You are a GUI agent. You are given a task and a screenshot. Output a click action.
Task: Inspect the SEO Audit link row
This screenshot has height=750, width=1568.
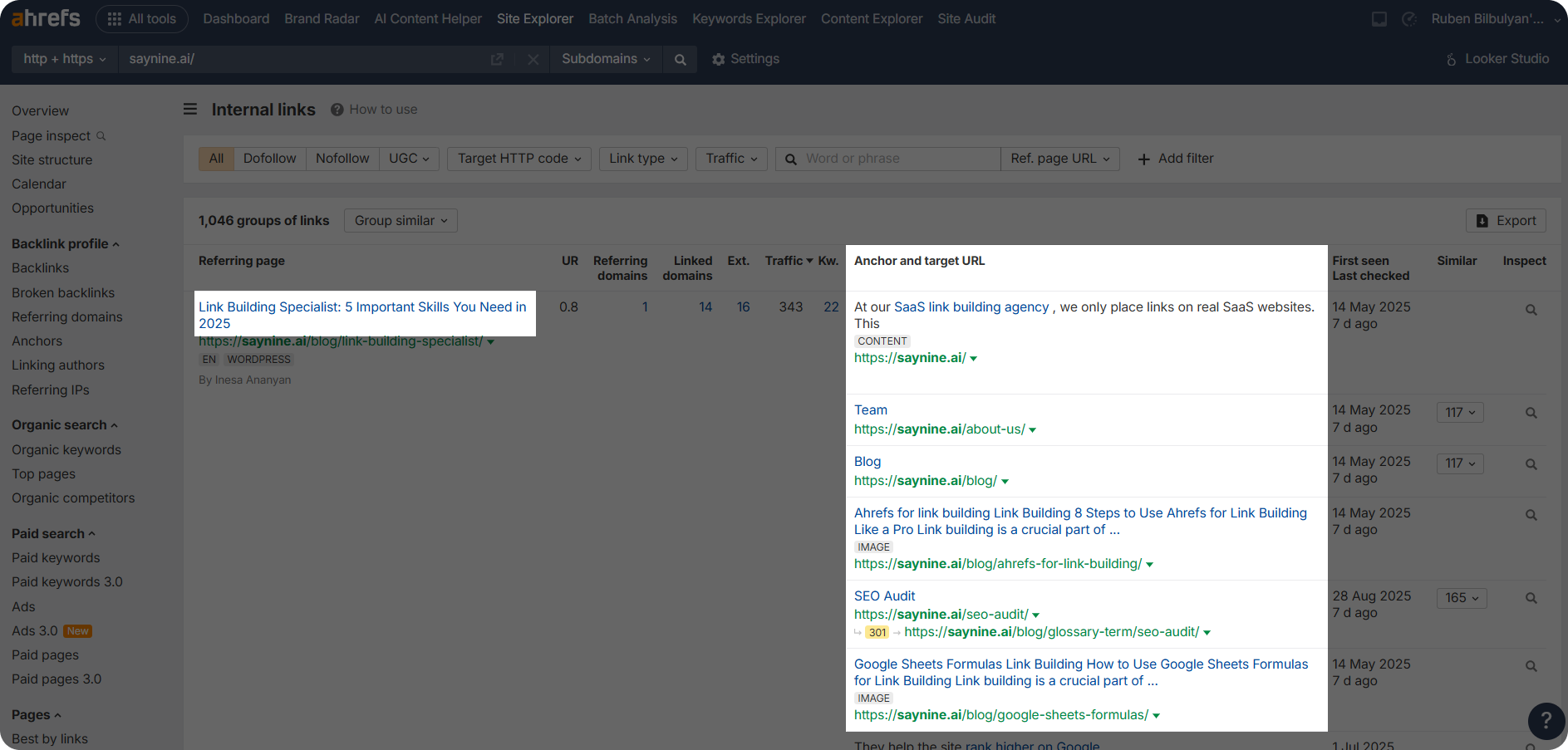coord(1531,598)
